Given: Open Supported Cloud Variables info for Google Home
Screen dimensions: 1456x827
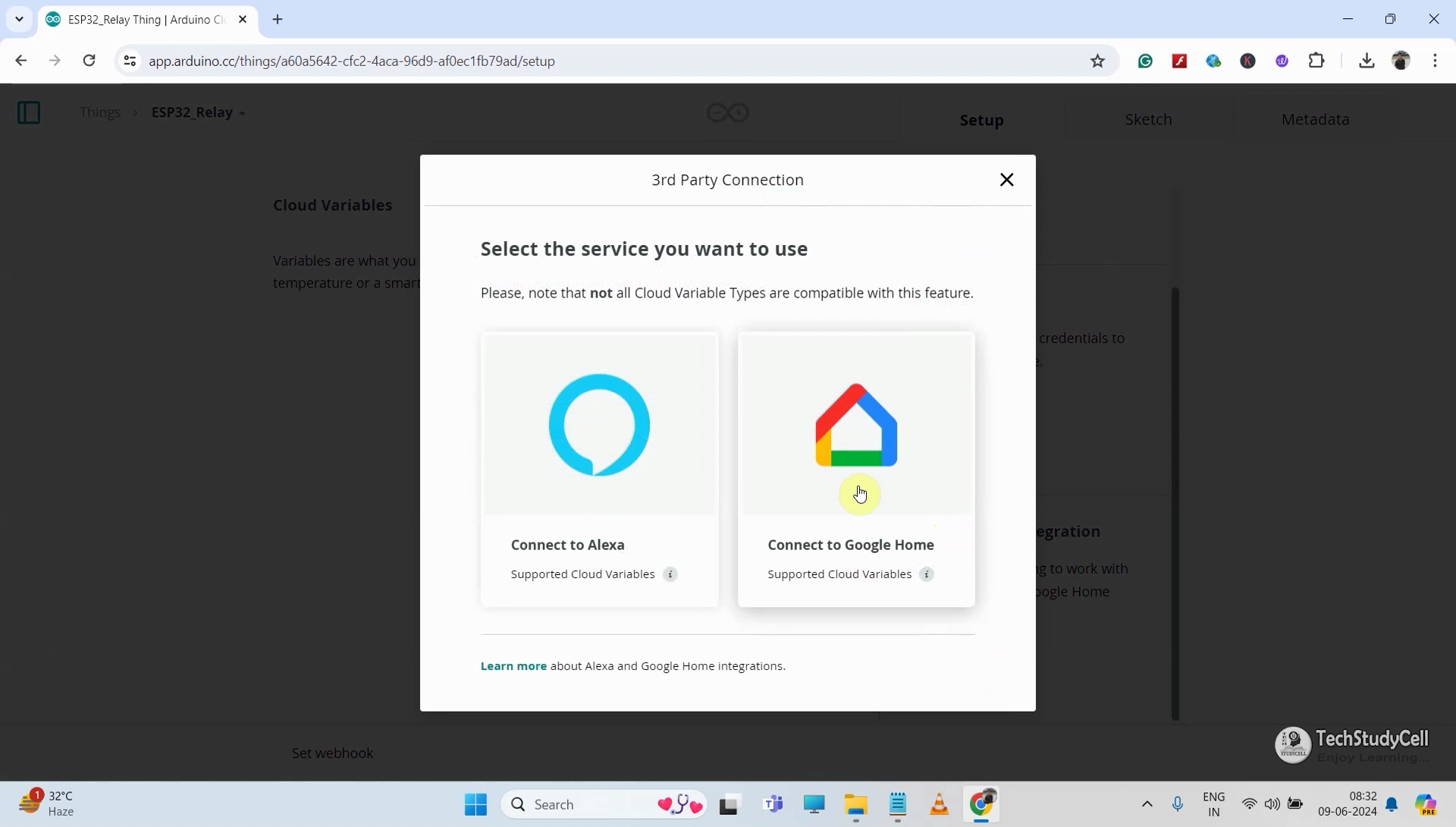Looking at the screenshot, I should coord(926,574).
